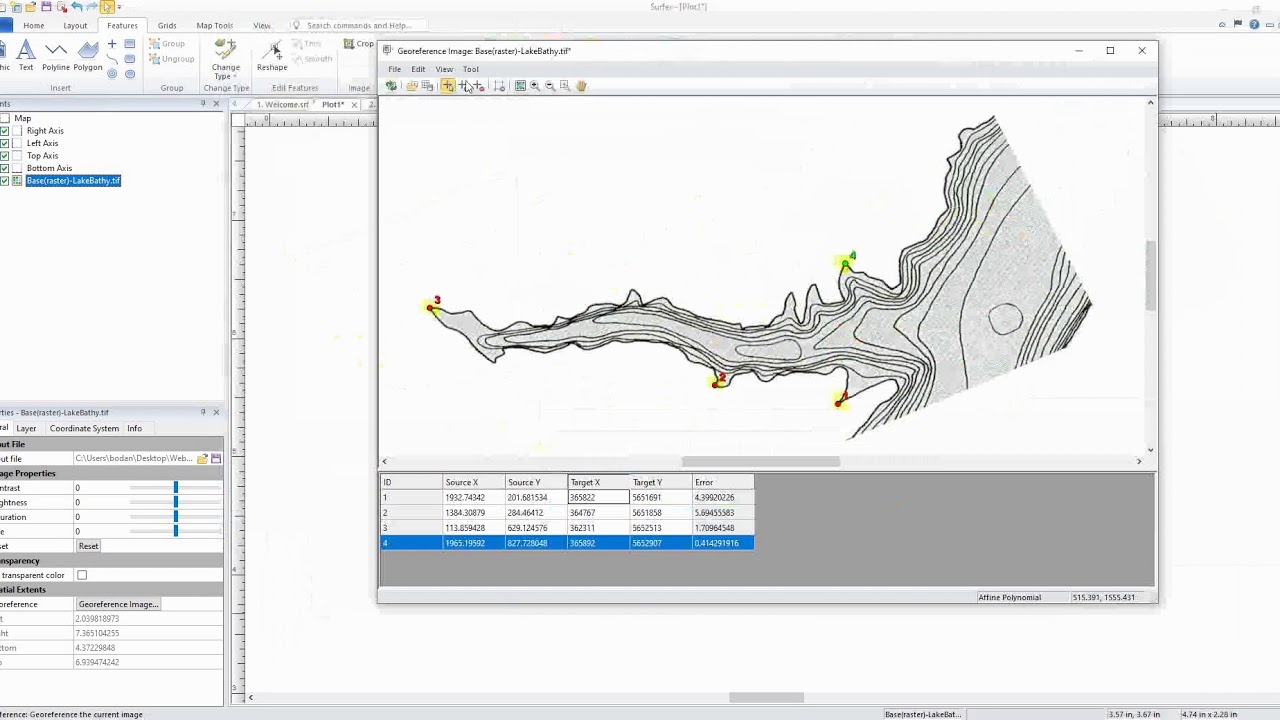Select control point row with ID 3
The height and width of the screenshot is (720, 1280).
[x=567, y=528]
